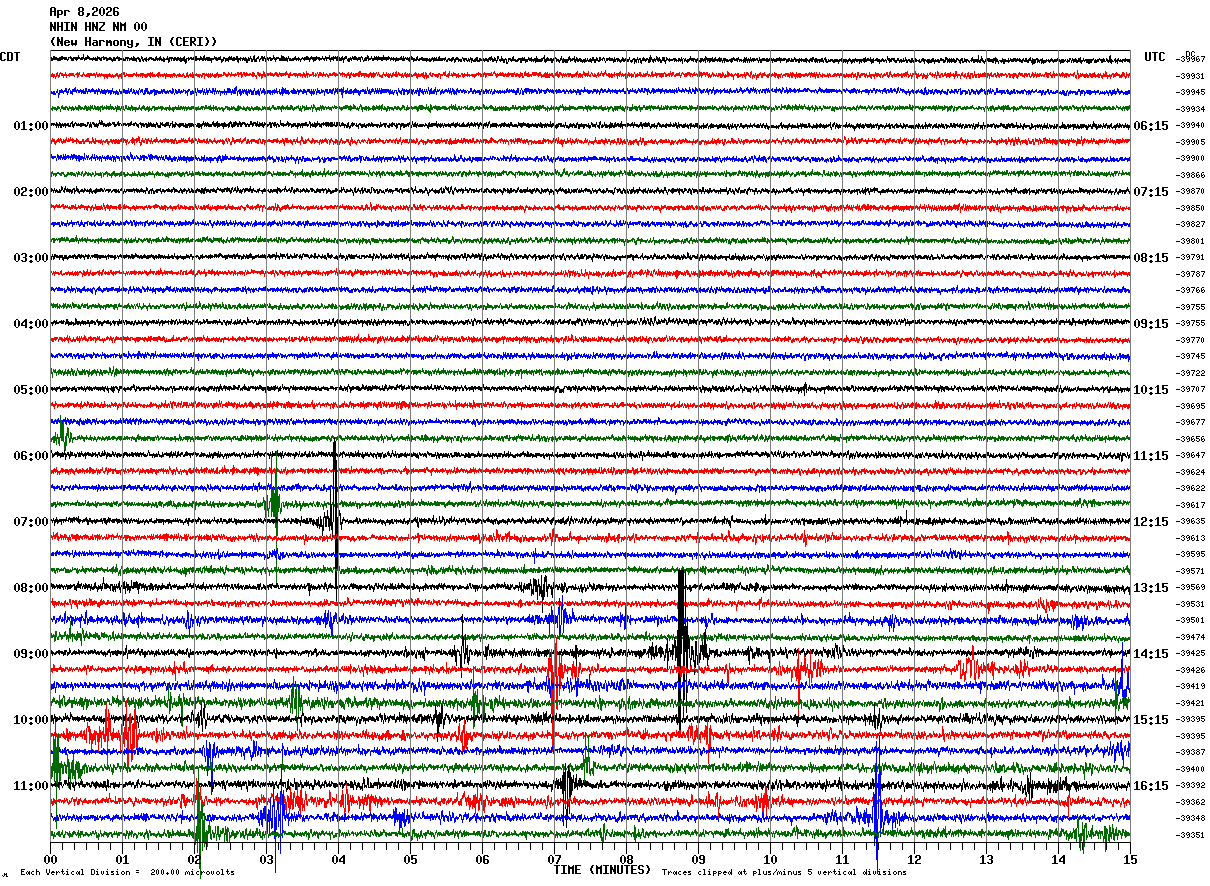Click the '10:00' CDT time label
The width and height of the screenshot is (1210, 886).
point(31,720)
